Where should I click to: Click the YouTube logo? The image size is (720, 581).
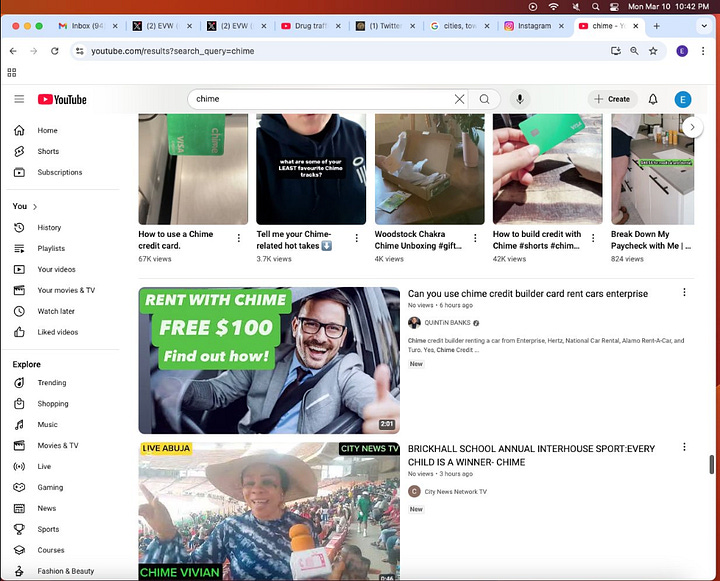pos(62,99)
